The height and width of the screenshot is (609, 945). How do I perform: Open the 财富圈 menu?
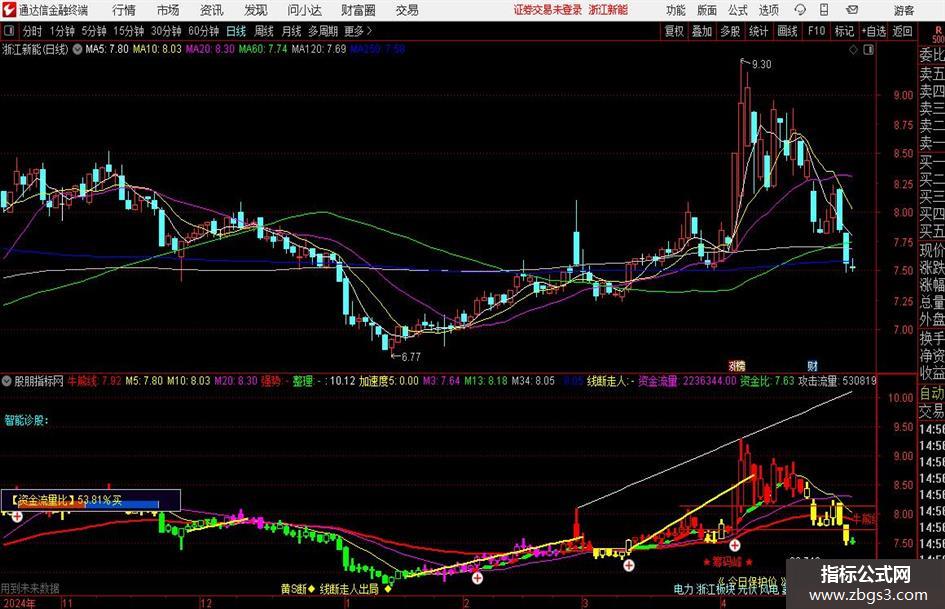click(358, 10)
